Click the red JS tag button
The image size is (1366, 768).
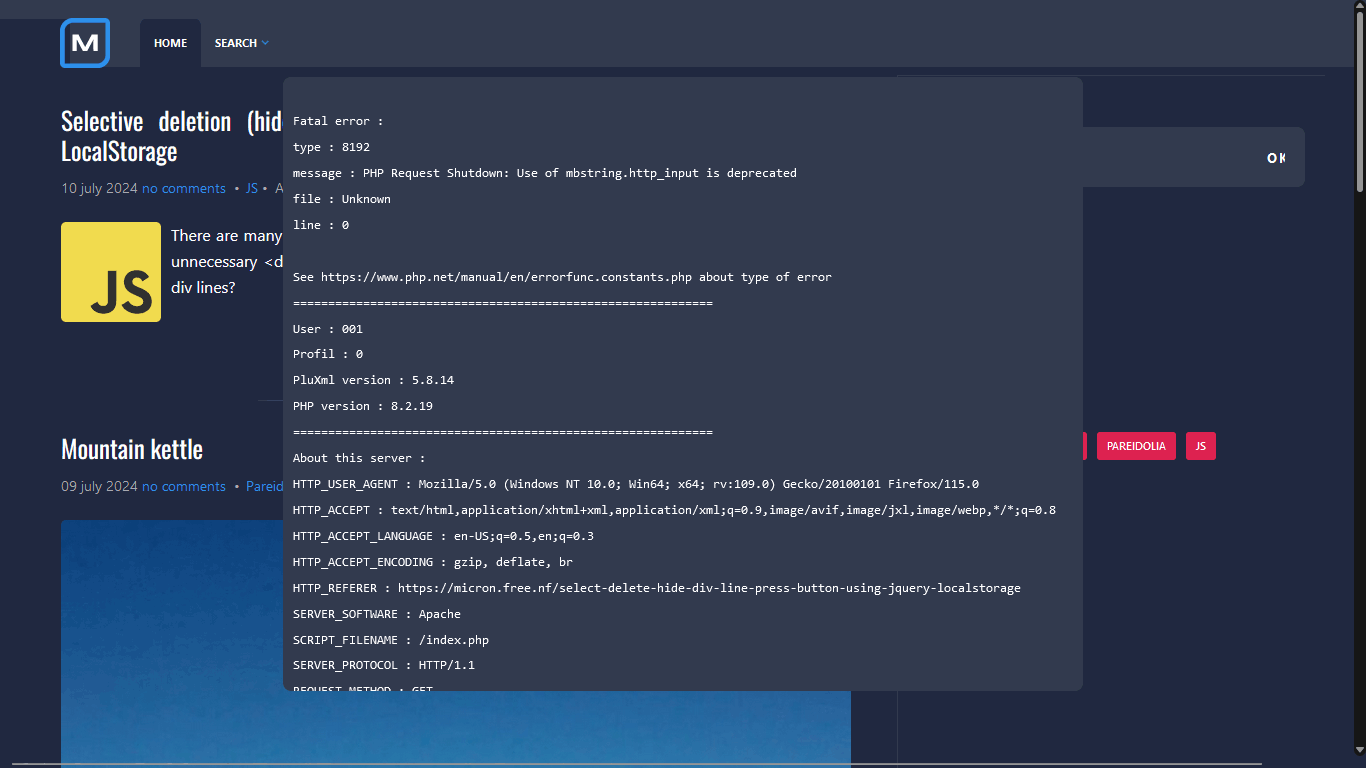click(1200, 446)
